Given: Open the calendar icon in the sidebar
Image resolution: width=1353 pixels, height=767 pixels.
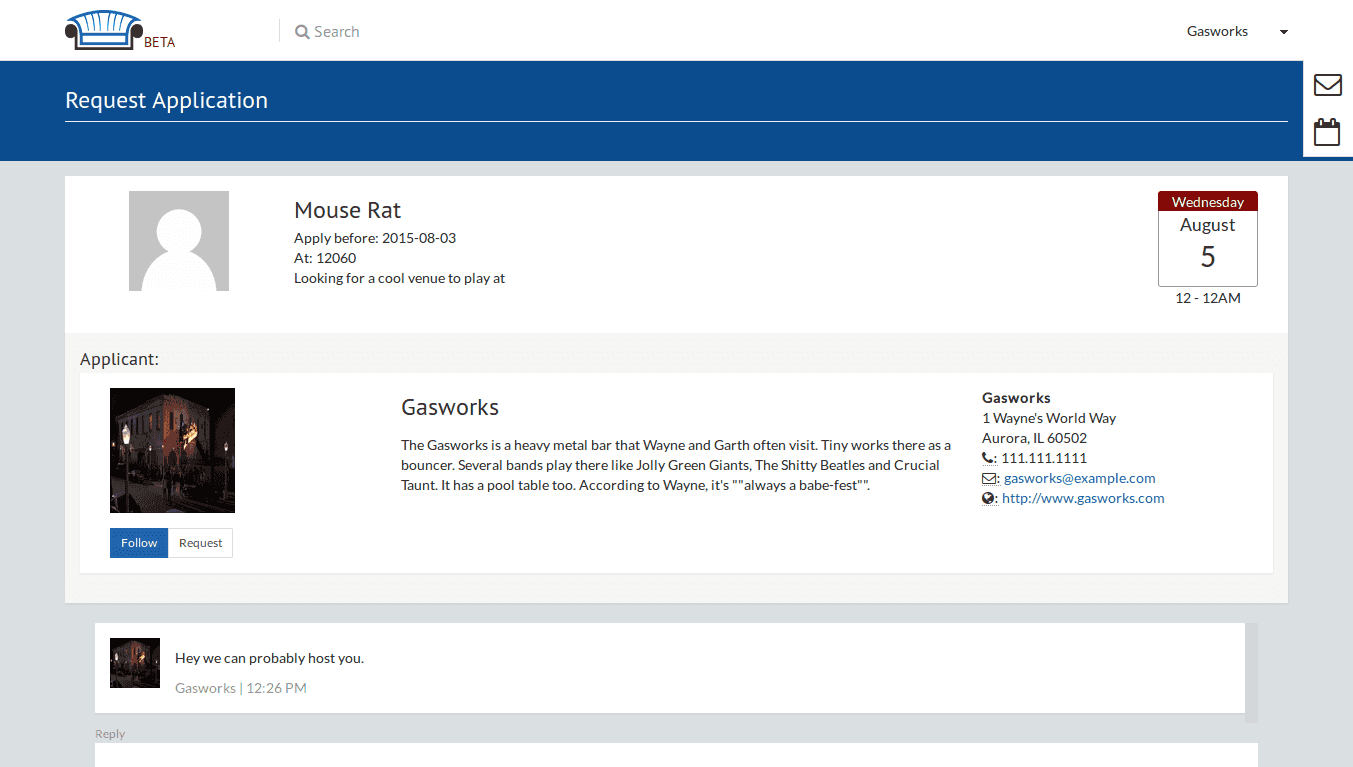Looking at the screenshot, I should (x=1327, y=132).
